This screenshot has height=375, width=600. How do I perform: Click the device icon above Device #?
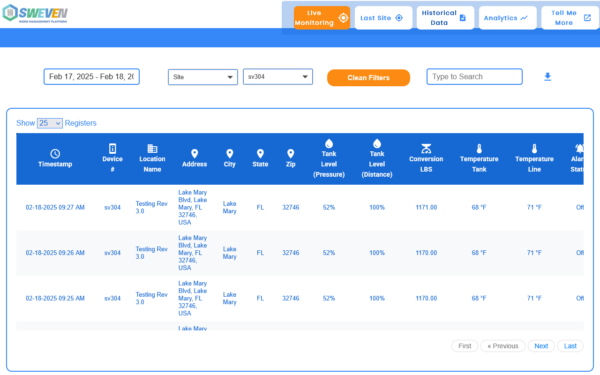point(112,148)
